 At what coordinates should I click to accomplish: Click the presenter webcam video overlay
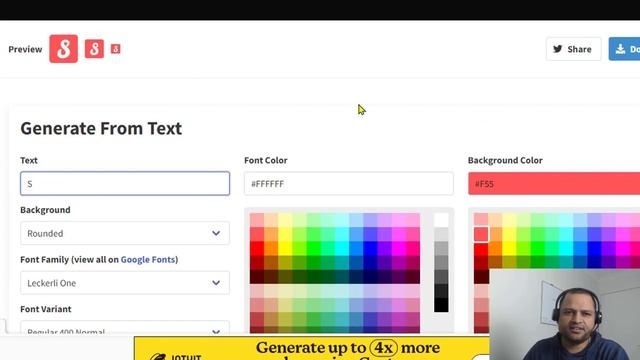click(565, 314)
